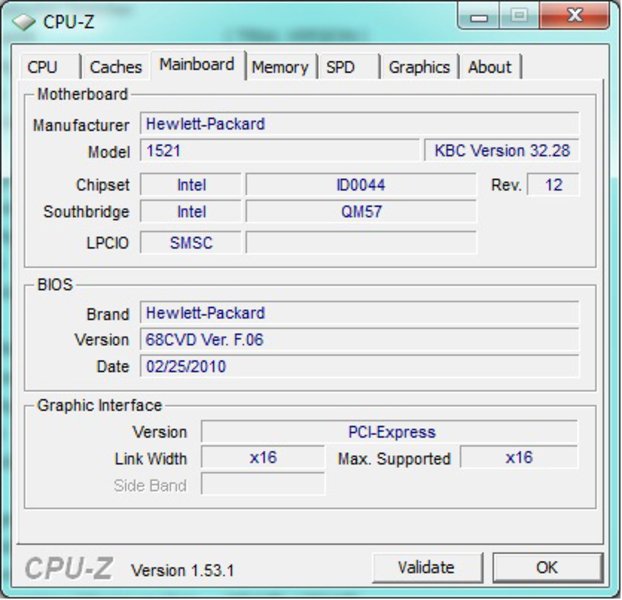Image resolution: width=622 pixels, height=600 pixels.
Task: Minimize the CPU-Z window
Action: (x=479, y=16)
